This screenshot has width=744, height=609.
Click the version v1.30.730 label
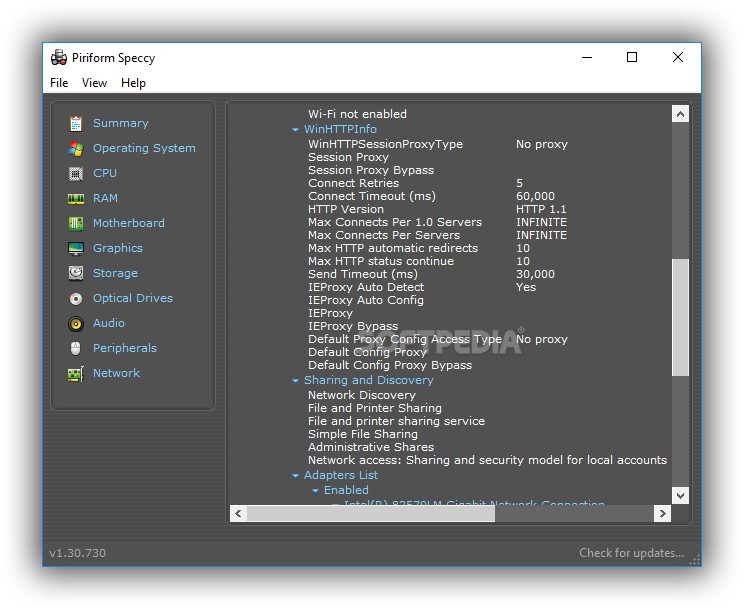point(77,553)
